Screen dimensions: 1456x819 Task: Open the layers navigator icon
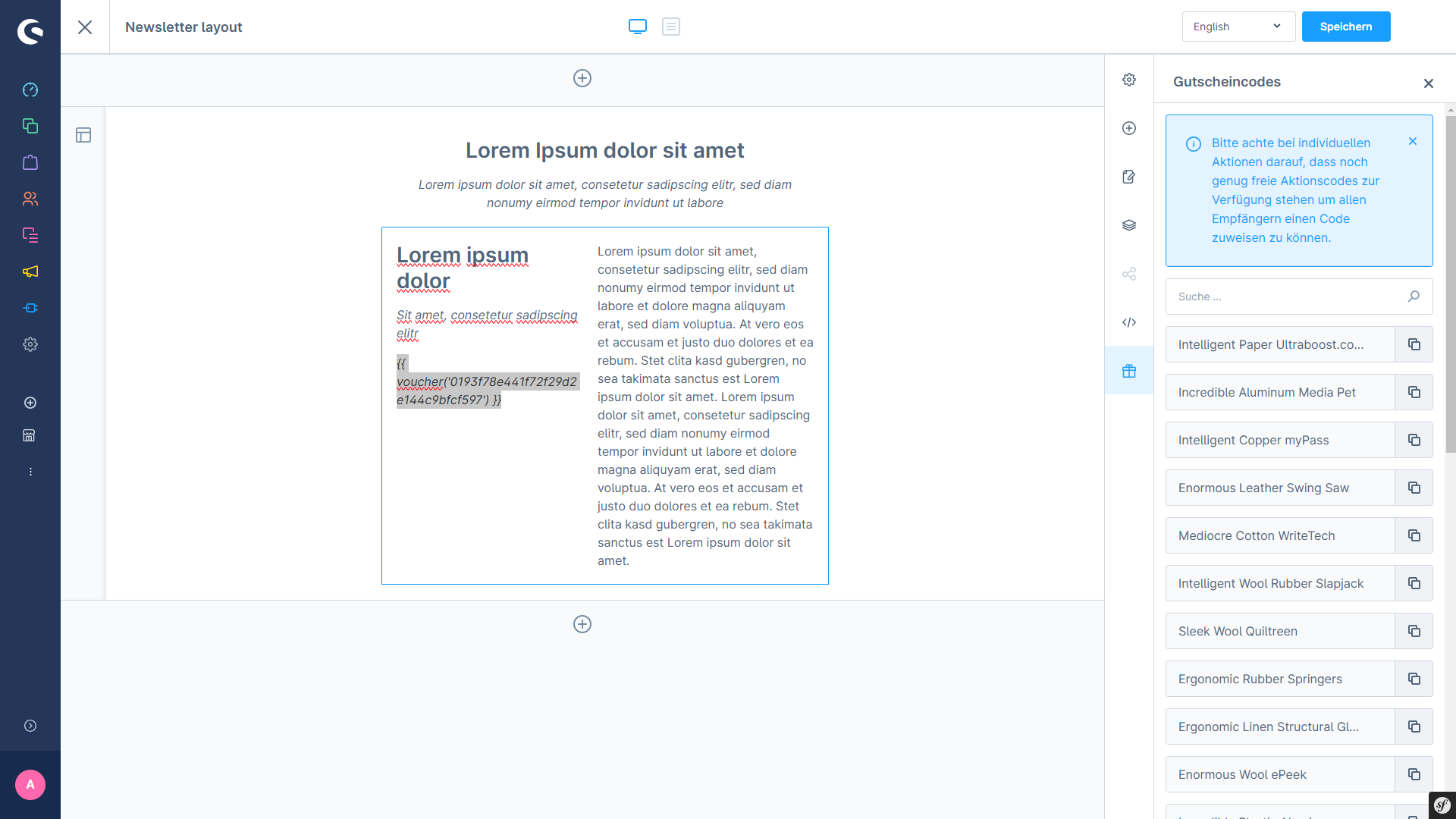click(1129, 225)
